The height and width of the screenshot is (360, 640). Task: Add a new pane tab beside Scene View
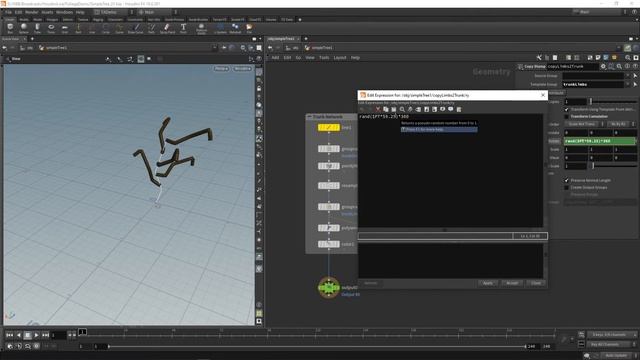pos(32,39)
